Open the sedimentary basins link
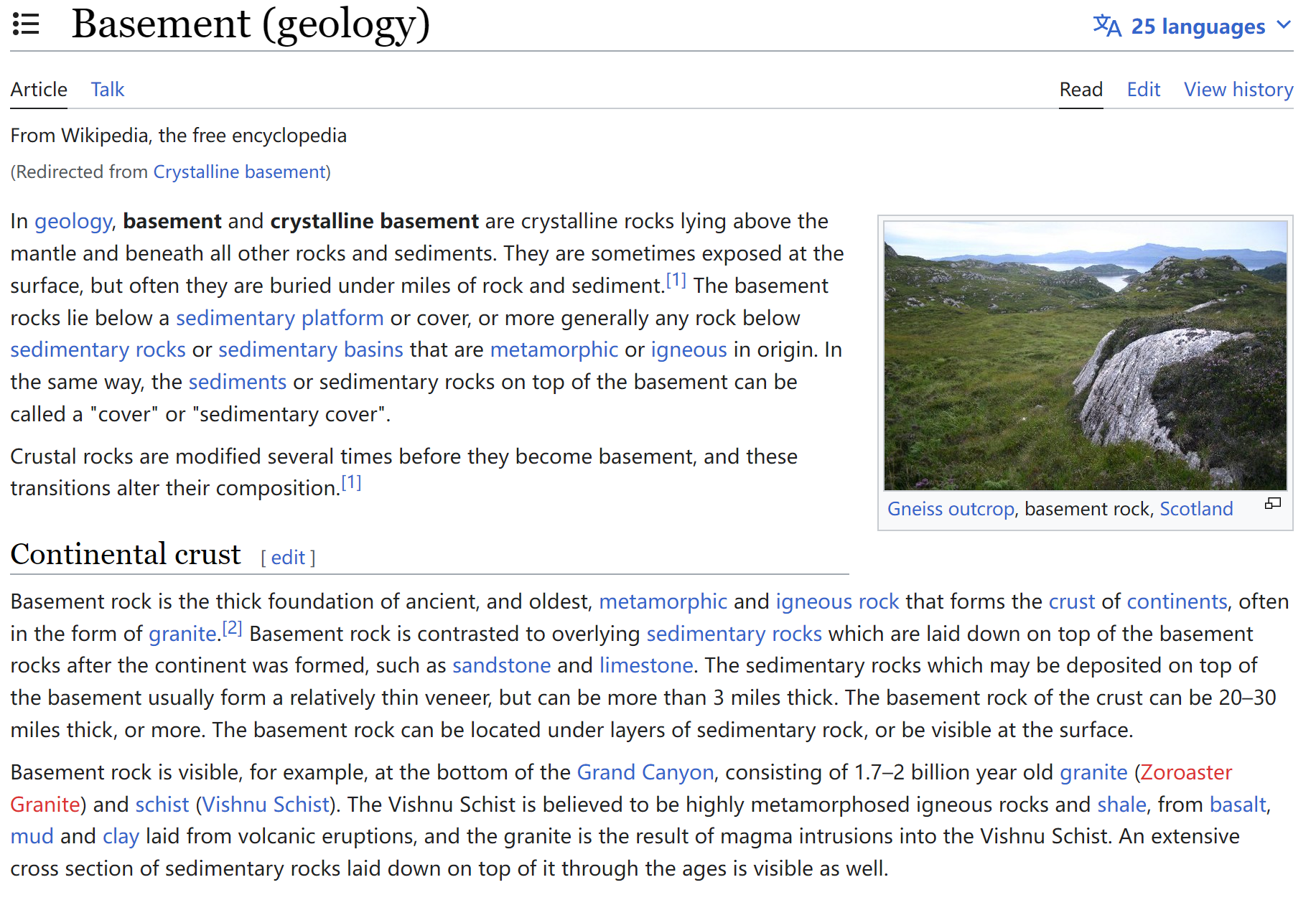Viewport: 1316px width, 923px height. coord(311,350)
